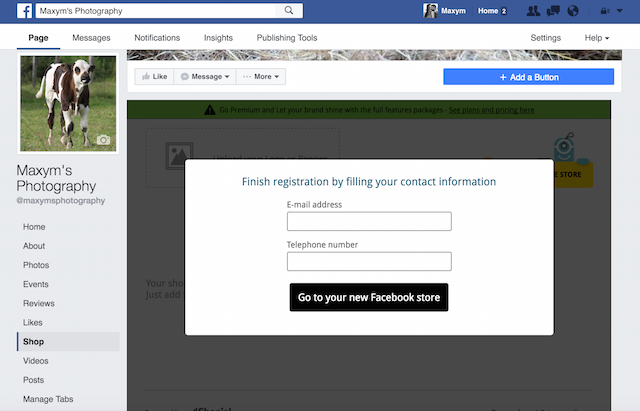Viewport: 640px width, 411px height.
Task: Click the Like button
Action: click(x=154, y=76)
